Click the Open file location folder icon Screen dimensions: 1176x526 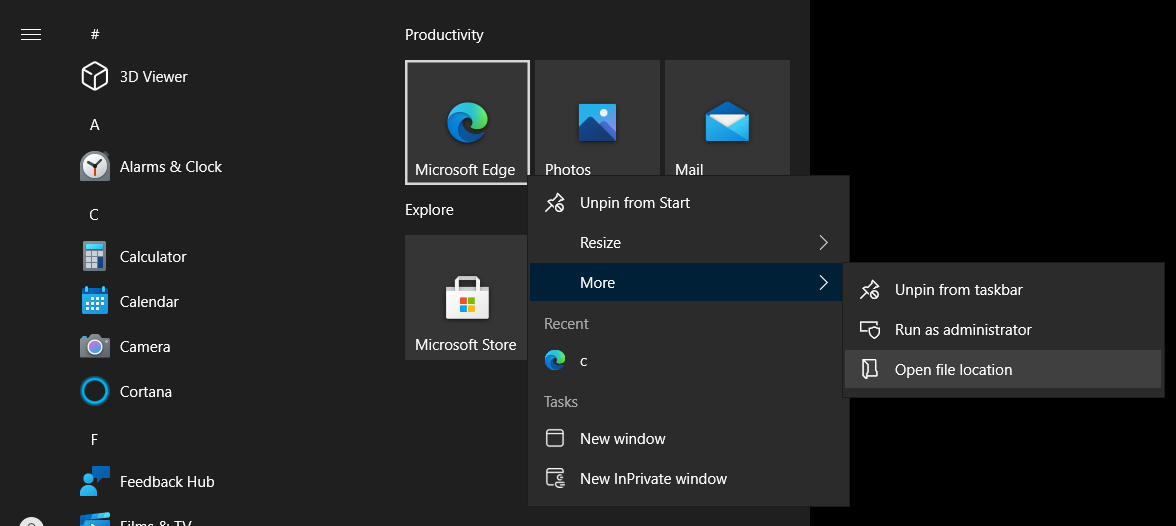(870, 369)
